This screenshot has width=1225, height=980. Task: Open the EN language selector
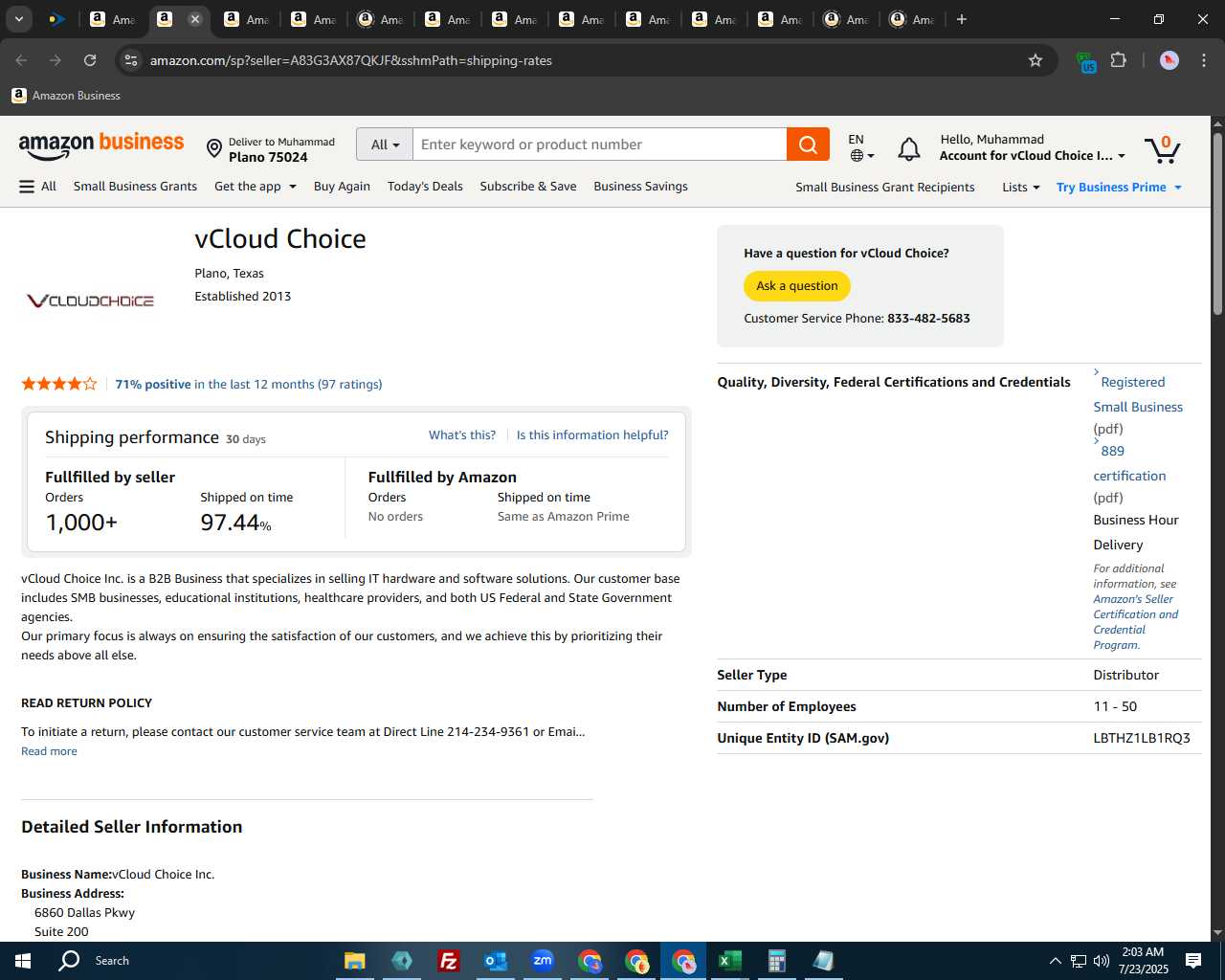click(x=861, y=147)
